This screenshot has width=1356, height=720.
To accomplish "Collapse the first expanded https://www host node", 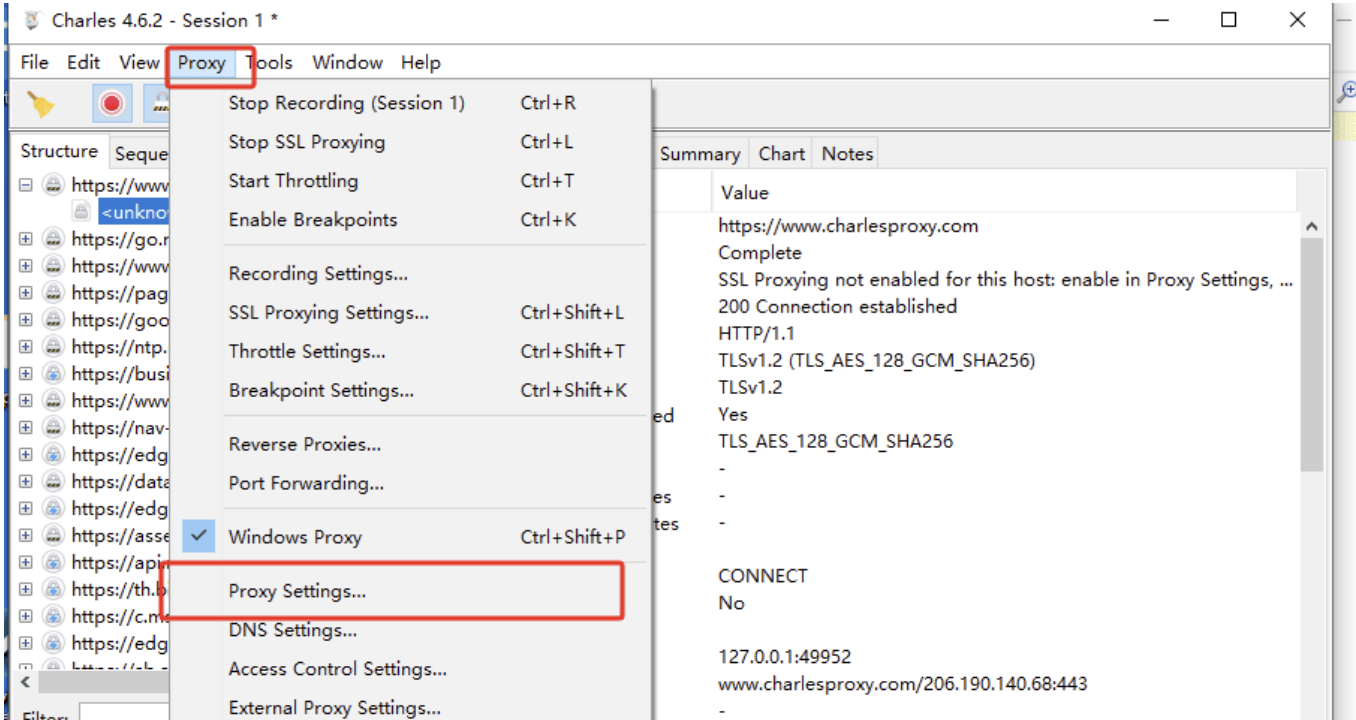I will tap(26, 185).
